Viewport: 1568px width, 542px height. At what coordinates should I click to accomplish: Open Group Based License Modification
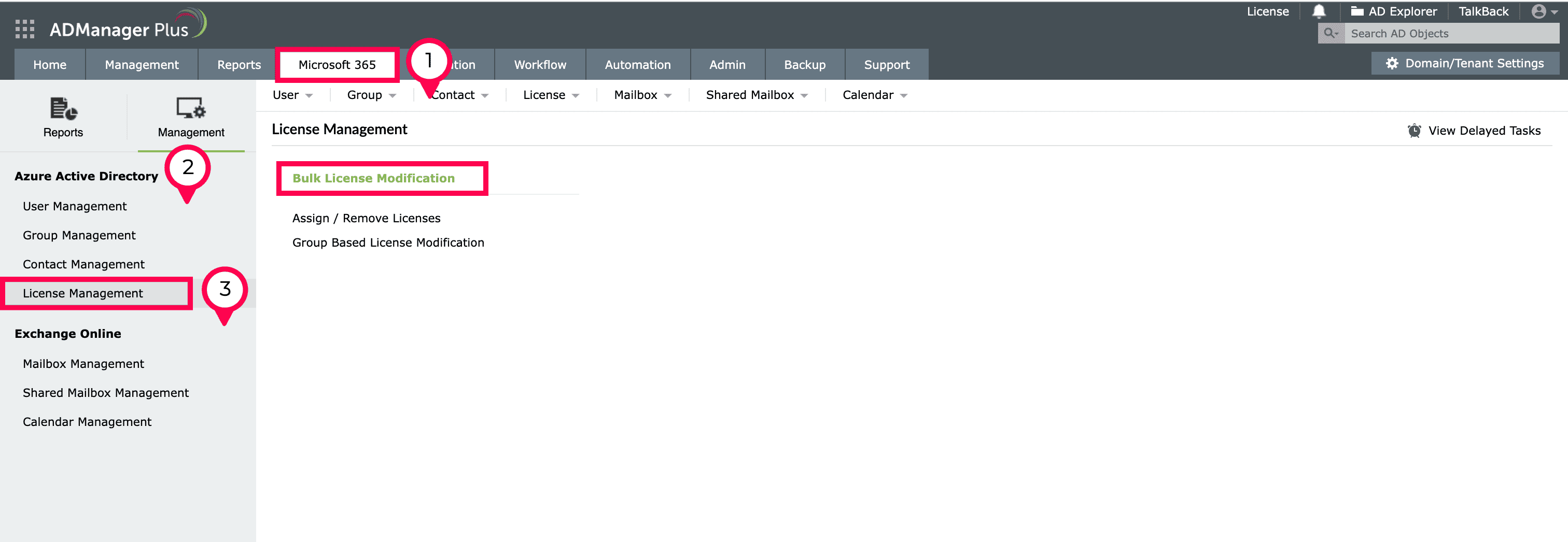(388, 243)
